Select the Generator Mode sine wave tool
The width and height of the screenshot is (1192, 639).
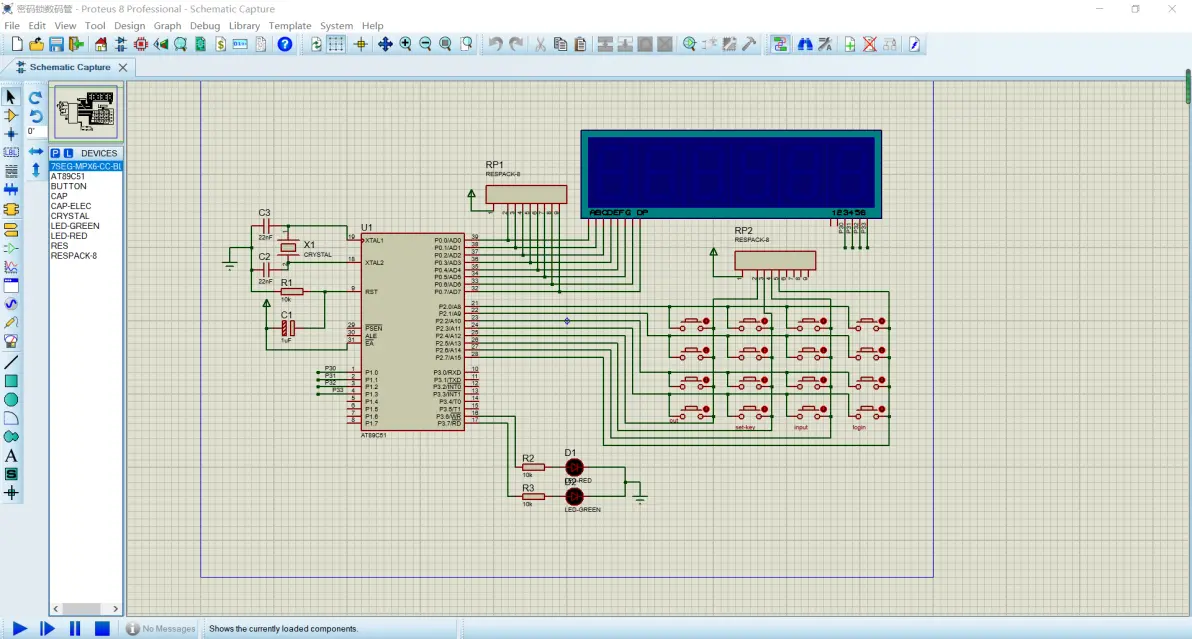(x=11, y=304)
